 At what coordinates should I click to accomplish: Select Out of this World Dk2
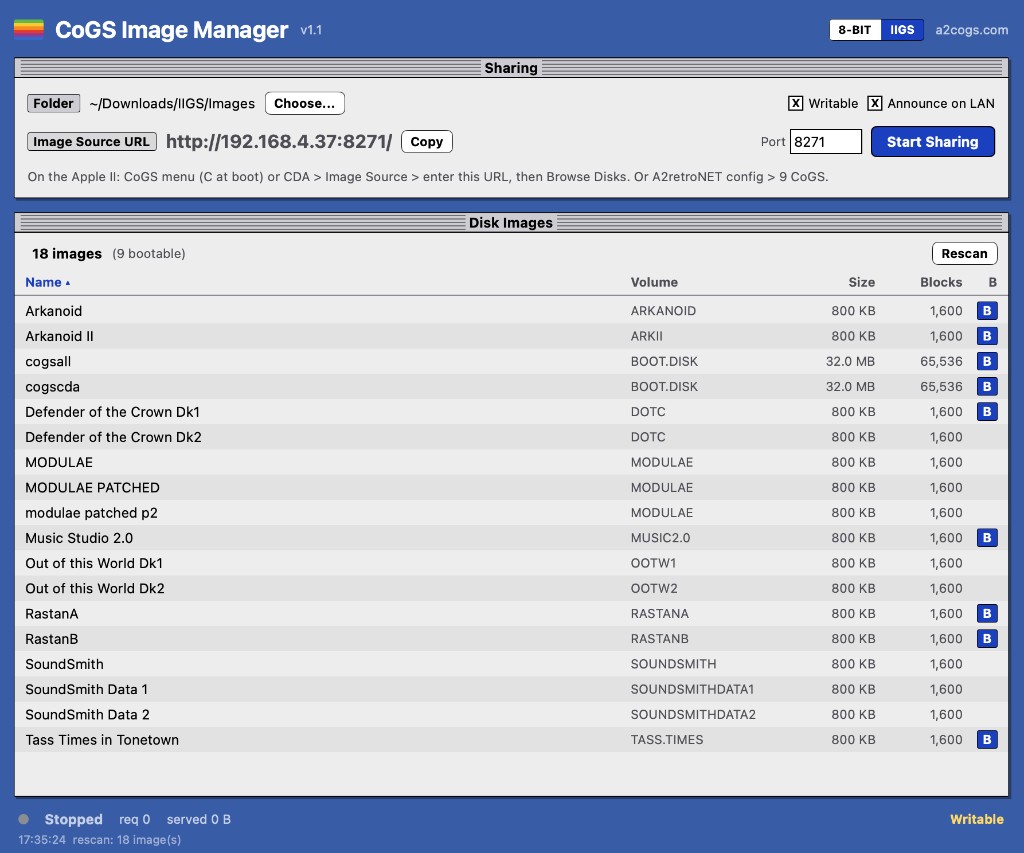pyautogui.click(x=511, y=588)
